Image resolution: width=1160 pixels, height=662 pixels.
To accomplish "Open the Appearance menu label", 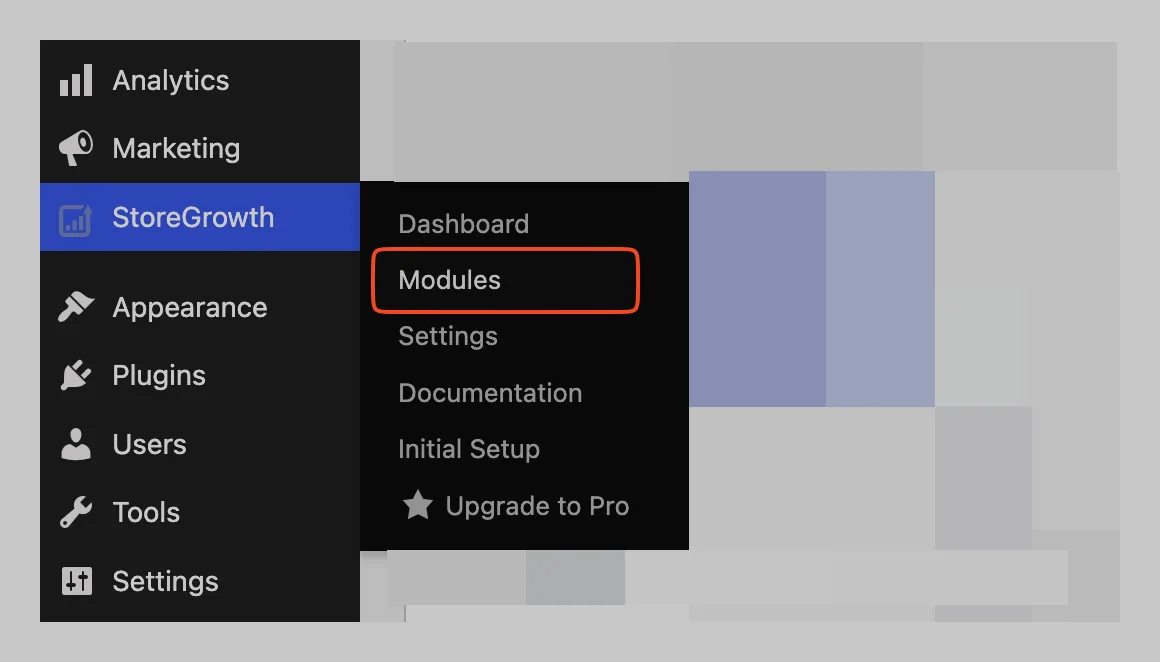I will [x=189, y=308].
